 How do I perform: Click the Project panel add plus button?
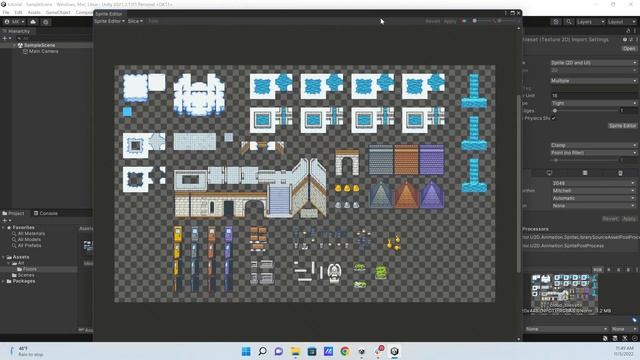coord(5,220)
